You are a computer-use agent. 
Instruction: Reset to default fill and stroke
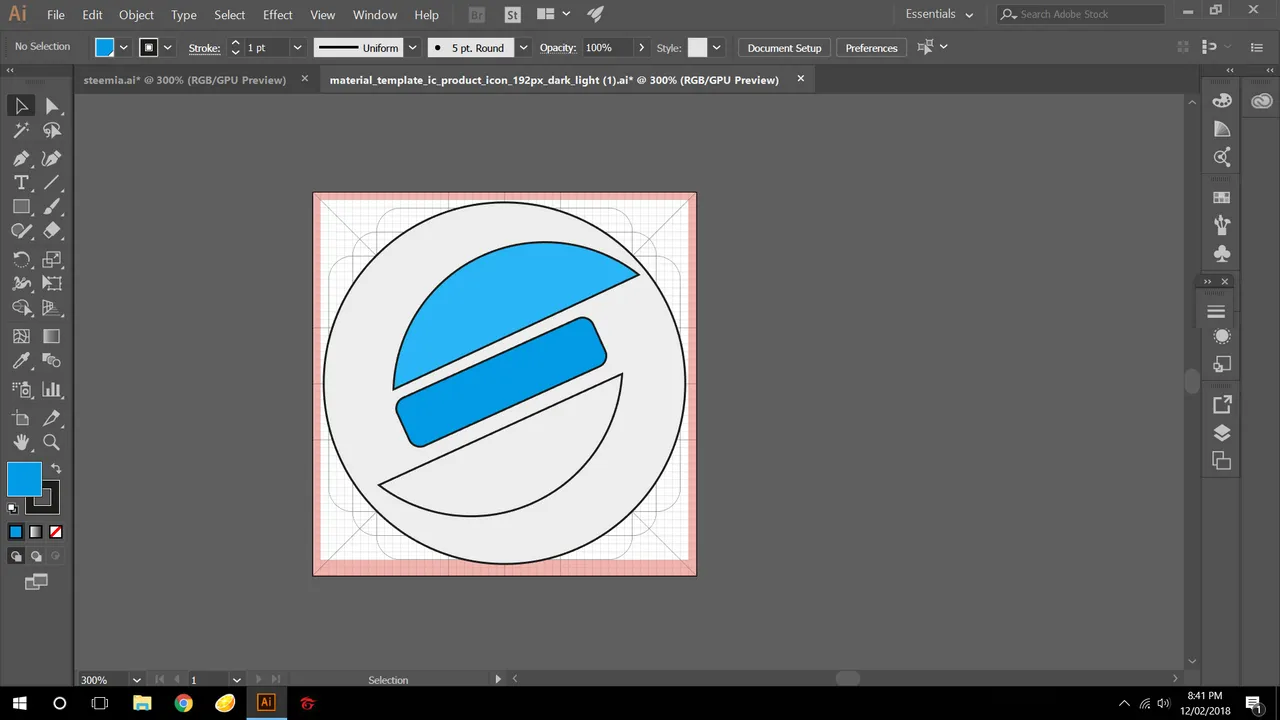pyautogui.click(x=13, y=508)
